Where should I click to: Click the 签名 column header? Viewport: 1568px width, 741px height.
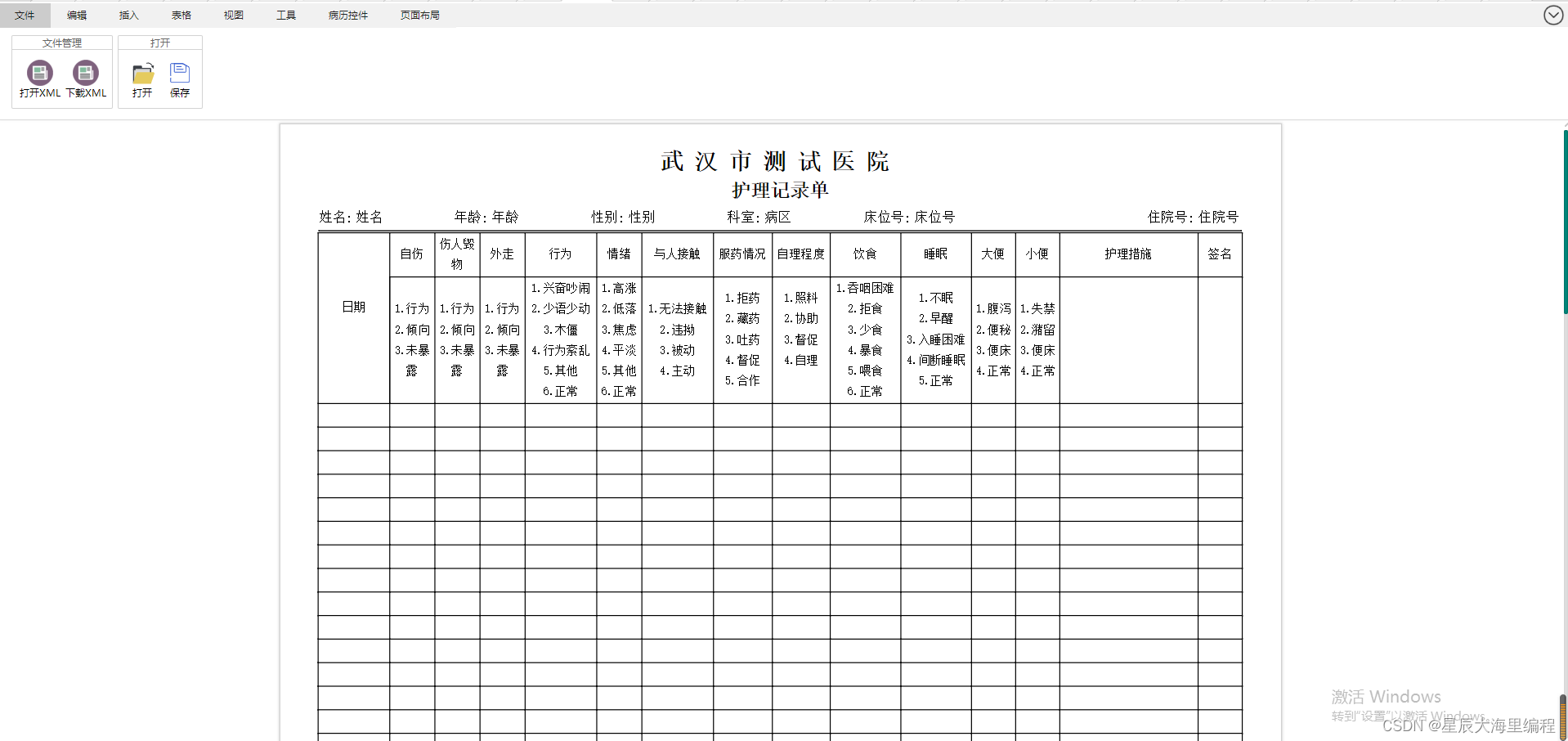[x=1220, y=254]
